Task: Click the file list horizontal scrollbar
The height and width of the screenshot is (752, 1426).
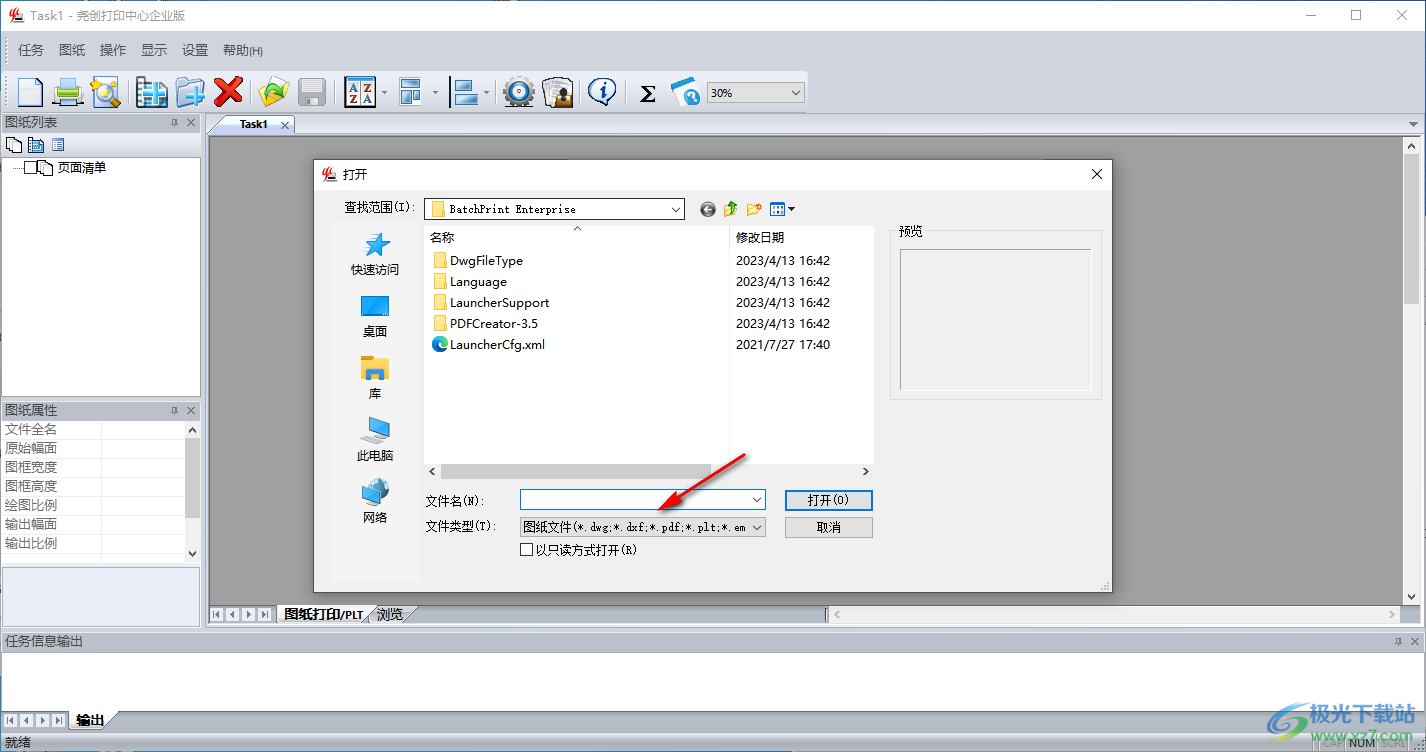Action: coord(575,471)
